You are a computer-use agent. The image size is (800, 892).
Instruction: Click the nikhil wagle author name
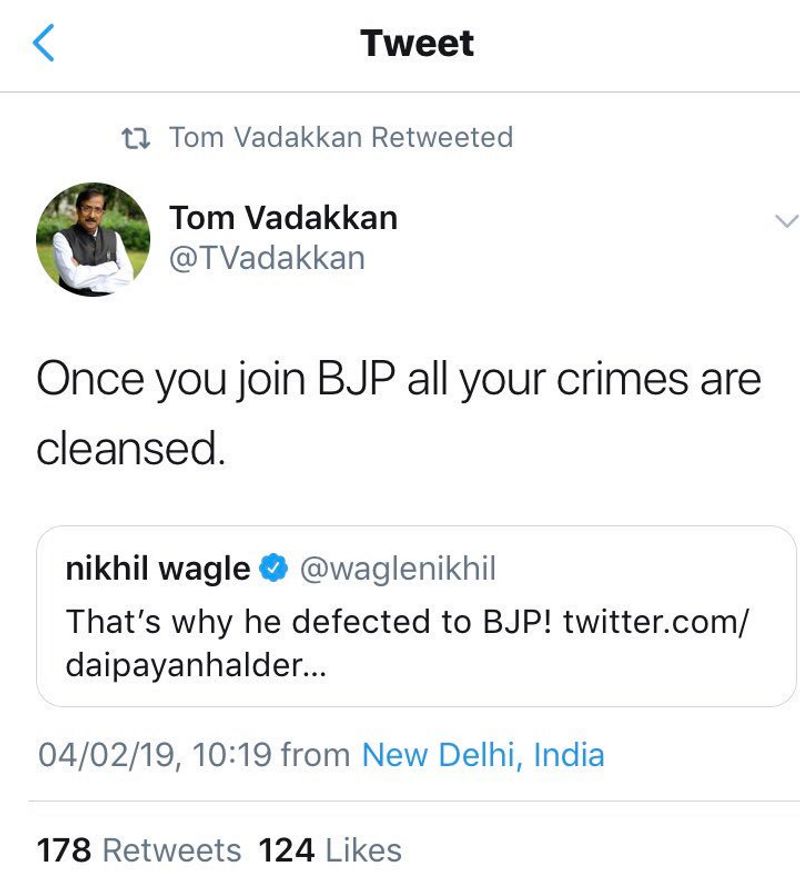157,569
